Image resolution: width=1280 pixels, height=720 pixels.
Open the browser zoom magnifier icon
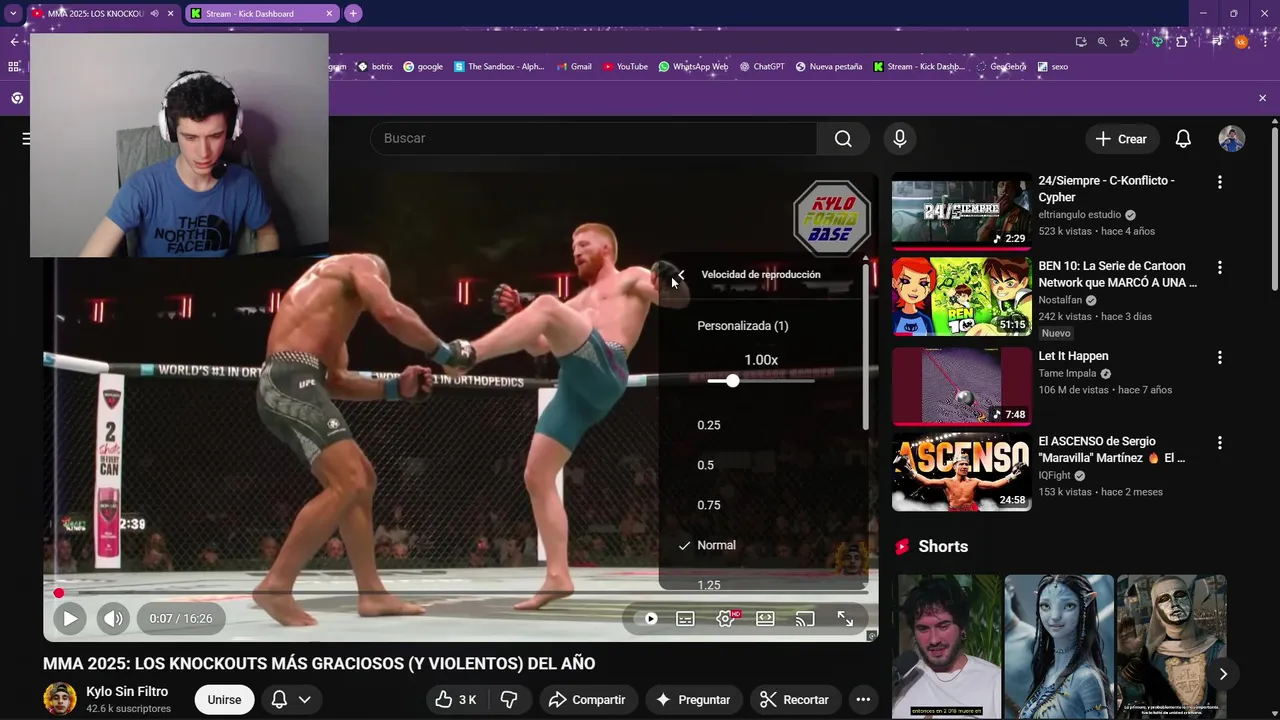click(1102, 42)
